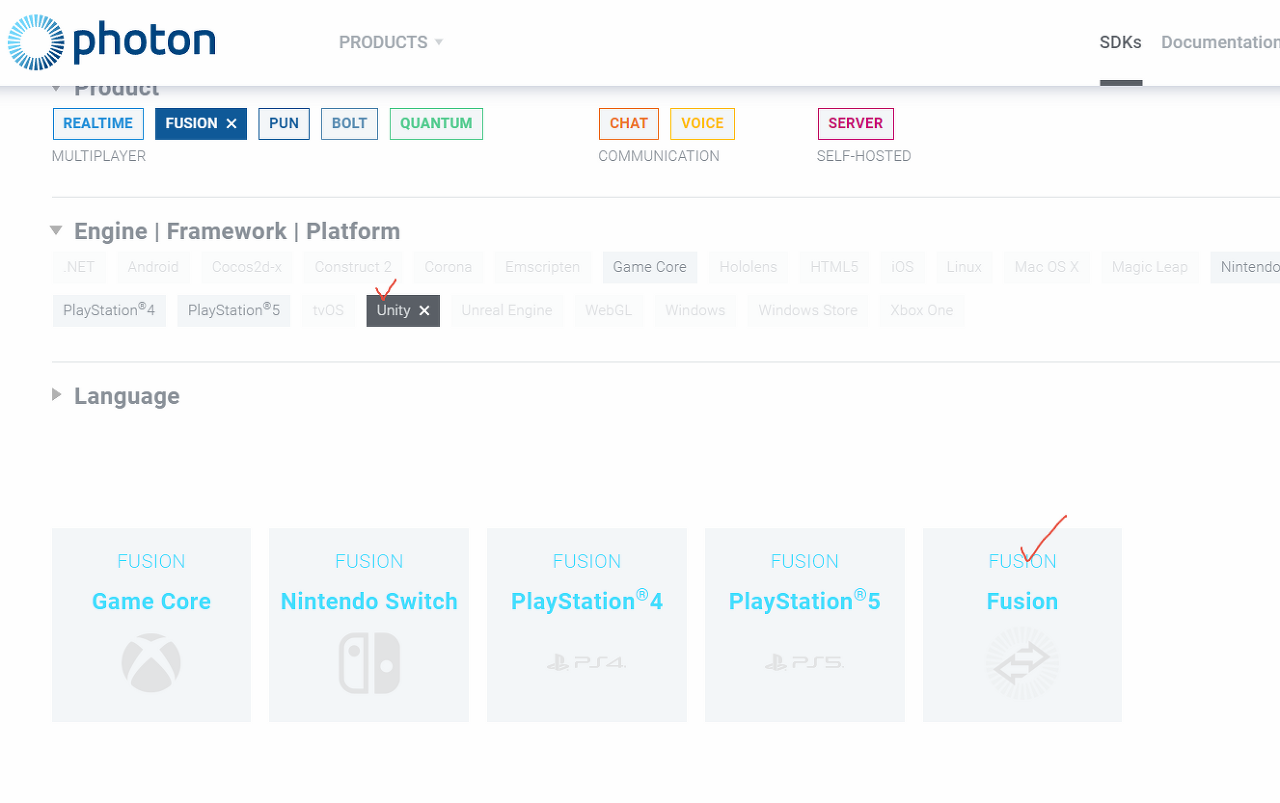Choose the Hololens platform tag
This screenshot has height=803, width=1280.
(x=748, y=267)
